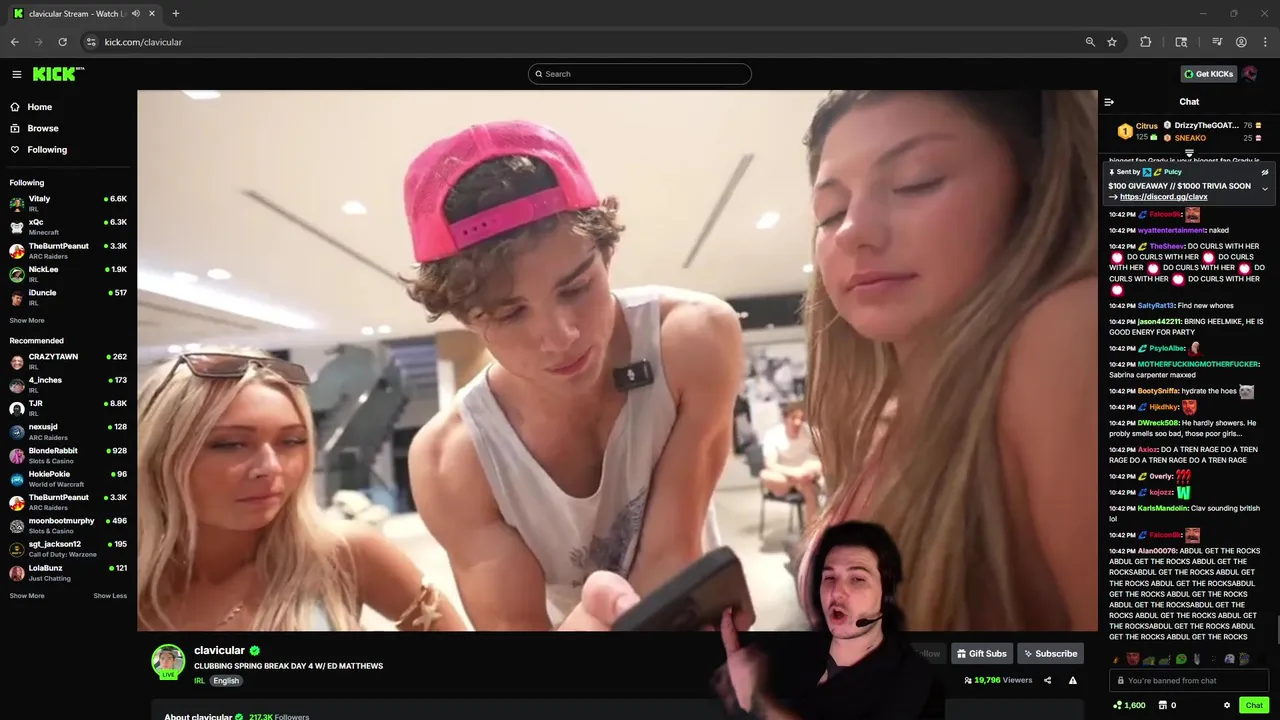Open iDuncle channel in Following
Screen dimensions: 1280x720
pyautogui.click(x=68, y=297)
